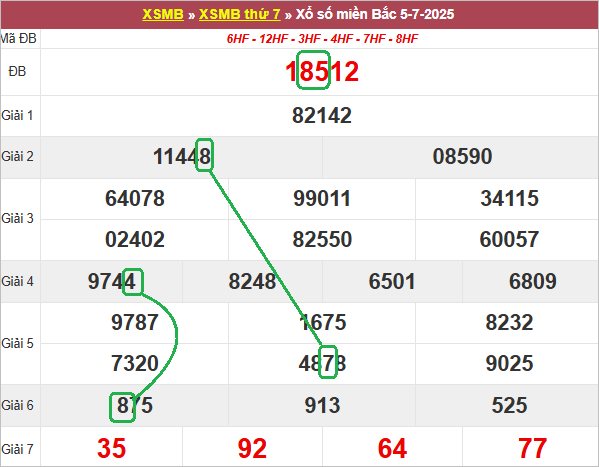
Task: Select Giải 6 number 913
Action: (x=322, y=405)
